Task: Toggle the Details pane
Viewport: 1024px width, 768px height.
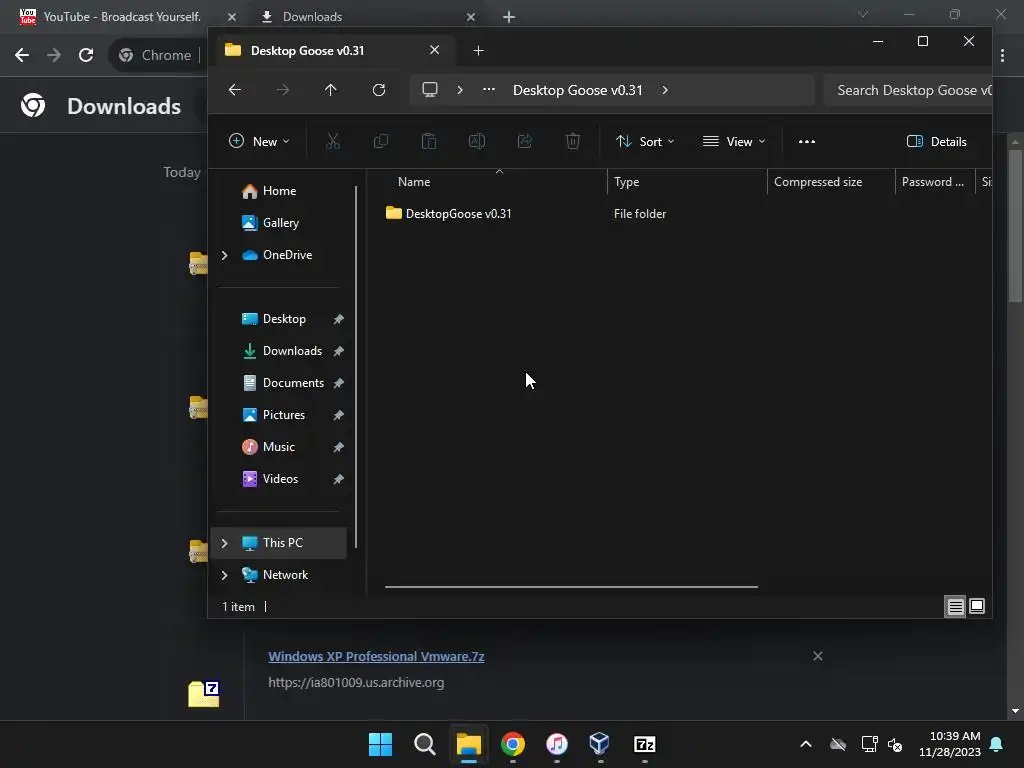Action: point(936,141)
